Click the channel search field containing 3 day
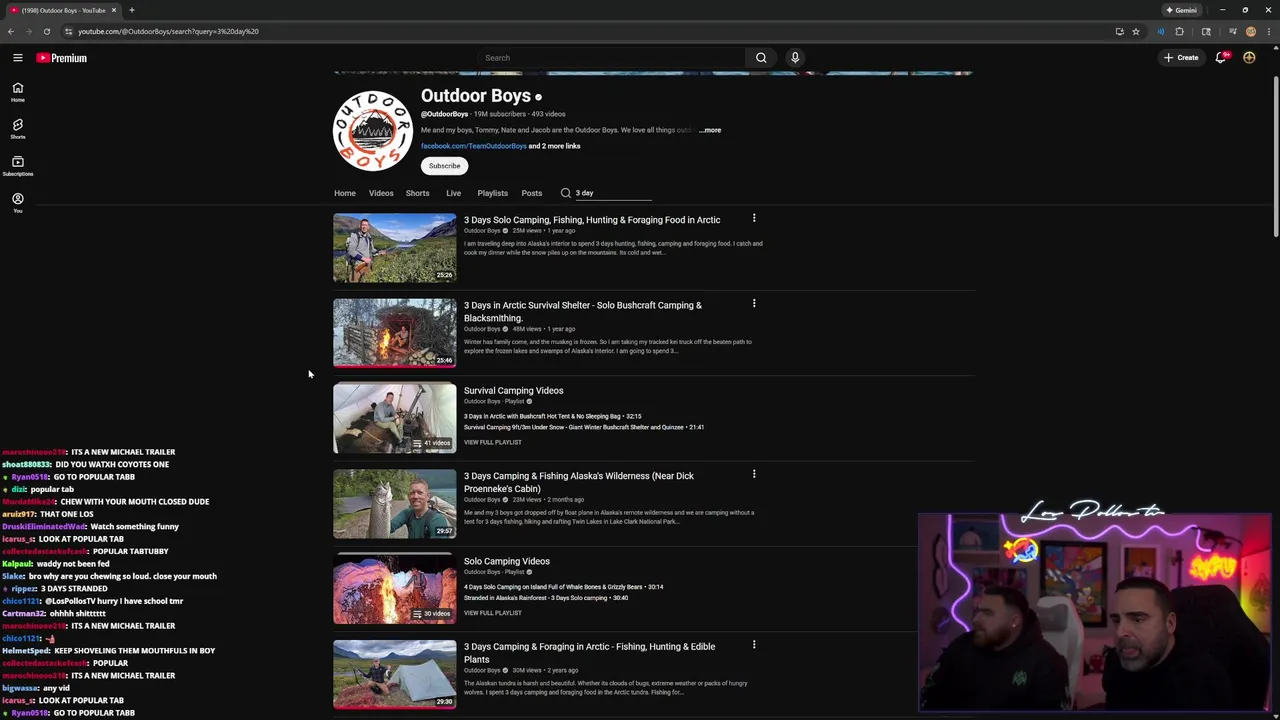The height and width of the screenshot is (720, 1280). pos(612,193)
